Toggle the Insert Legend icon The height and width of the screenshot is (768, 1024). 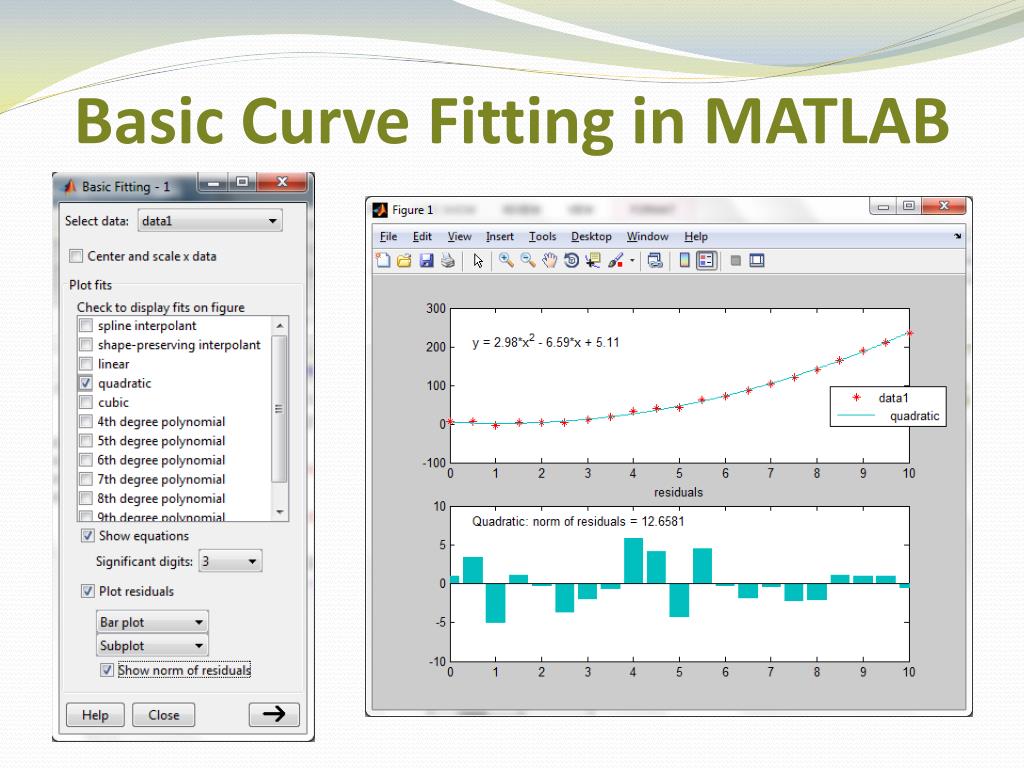coord(707,261)
